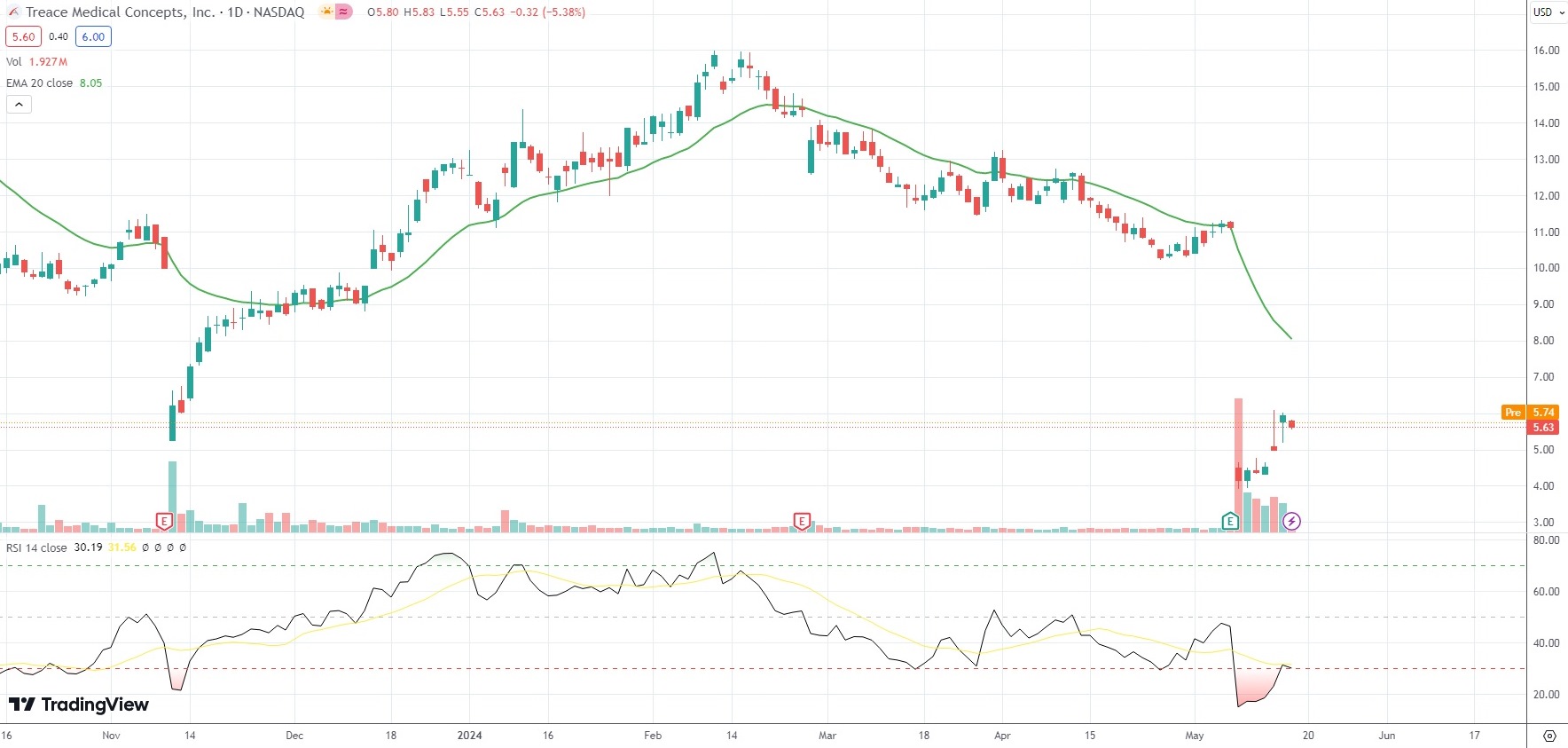The width and height of the screenshot is (1568, 748).
Task: Click the pink approximate-sign data icon
Action: 343,12
